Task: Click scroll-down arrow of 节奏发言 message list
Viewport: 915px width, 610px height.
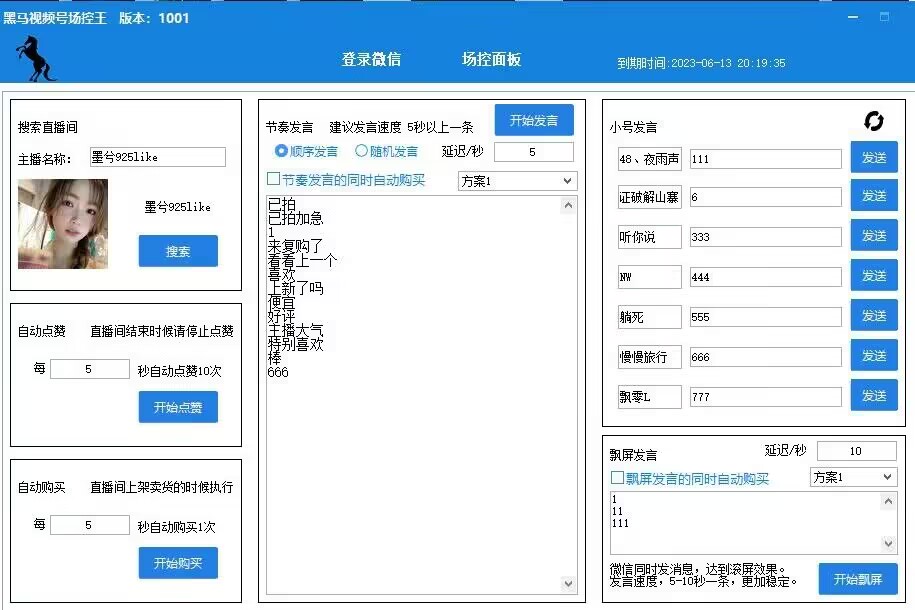Action: tap(569, 584)
